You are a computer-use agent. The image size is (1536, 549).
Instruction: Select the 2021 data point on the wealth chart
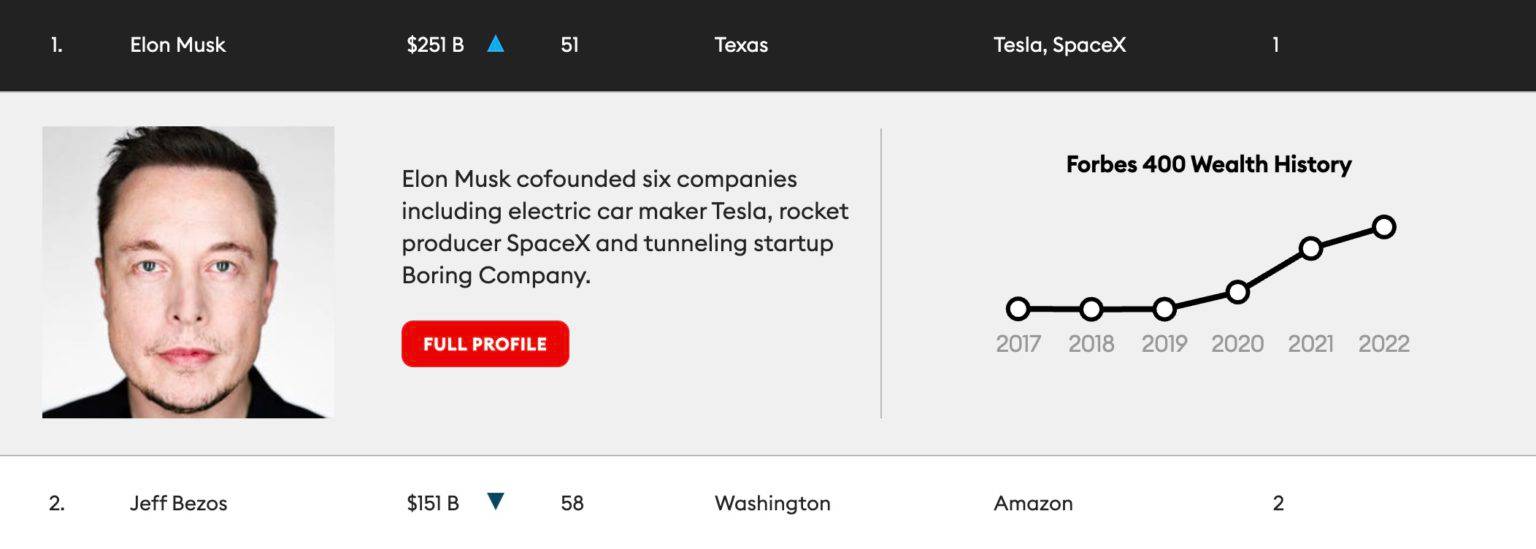click(1310, 248)
